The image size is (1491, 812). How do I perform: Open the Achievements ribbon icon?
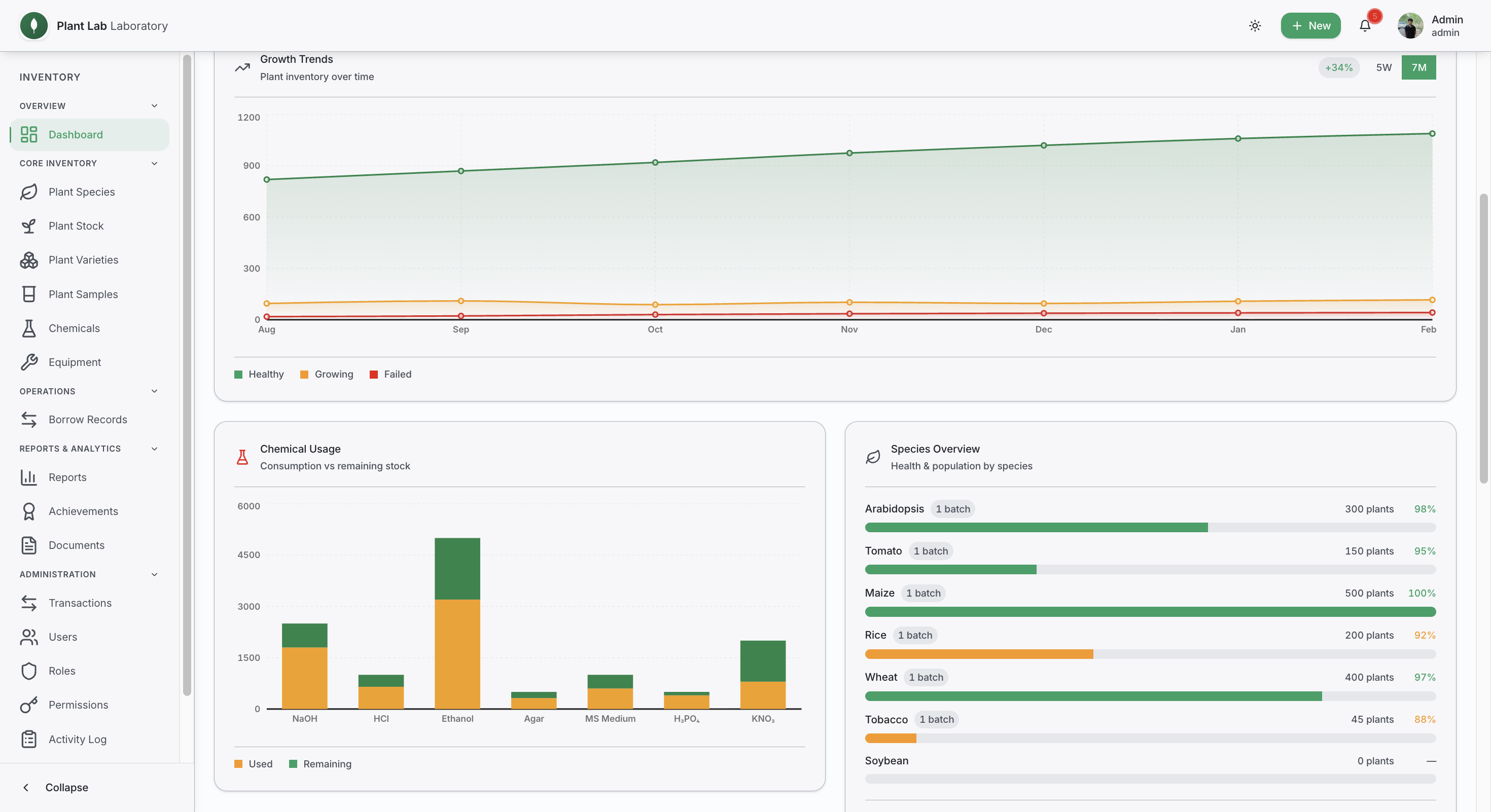point(28,511)
